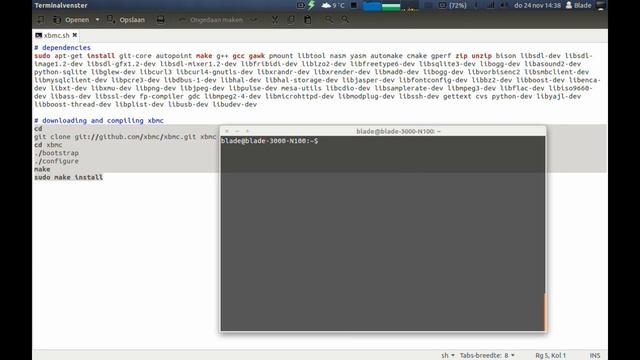Paste from clipboard icon

click(308, 20)
